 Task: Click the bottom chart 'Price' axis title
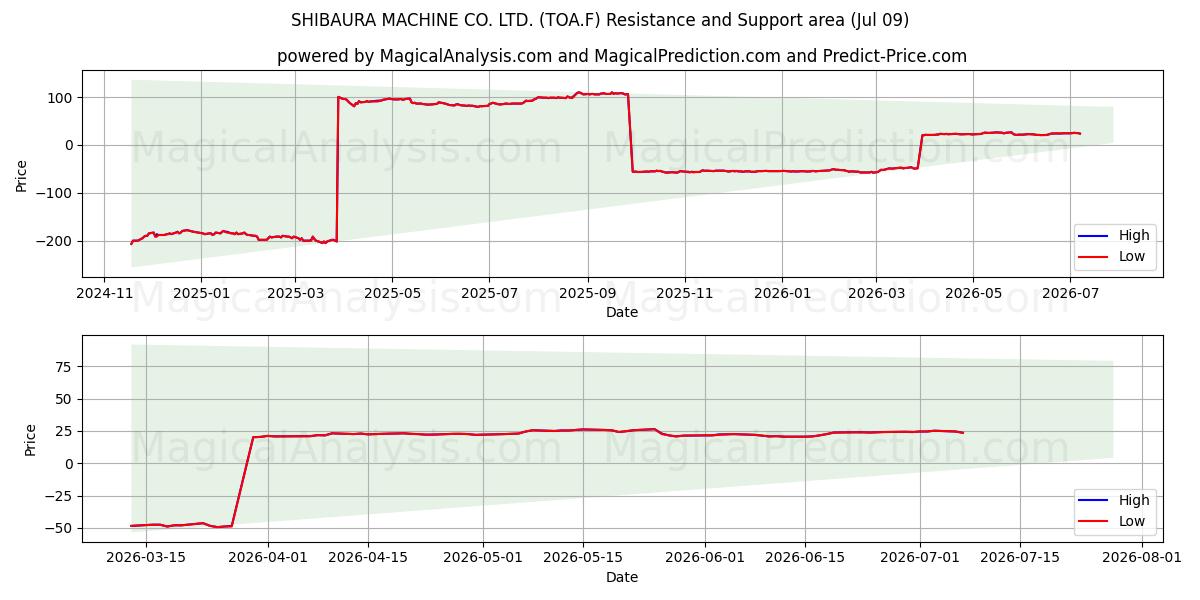(31, 439)
